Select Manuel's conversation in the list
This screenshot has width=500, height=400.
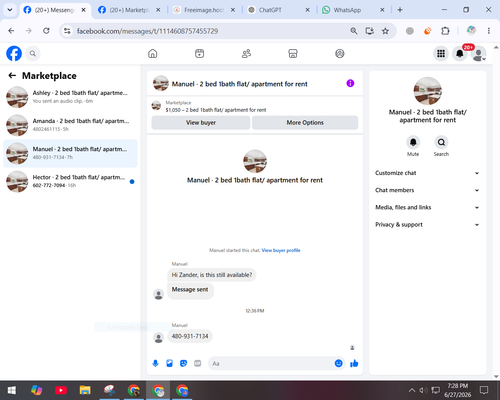click(70, 153)
